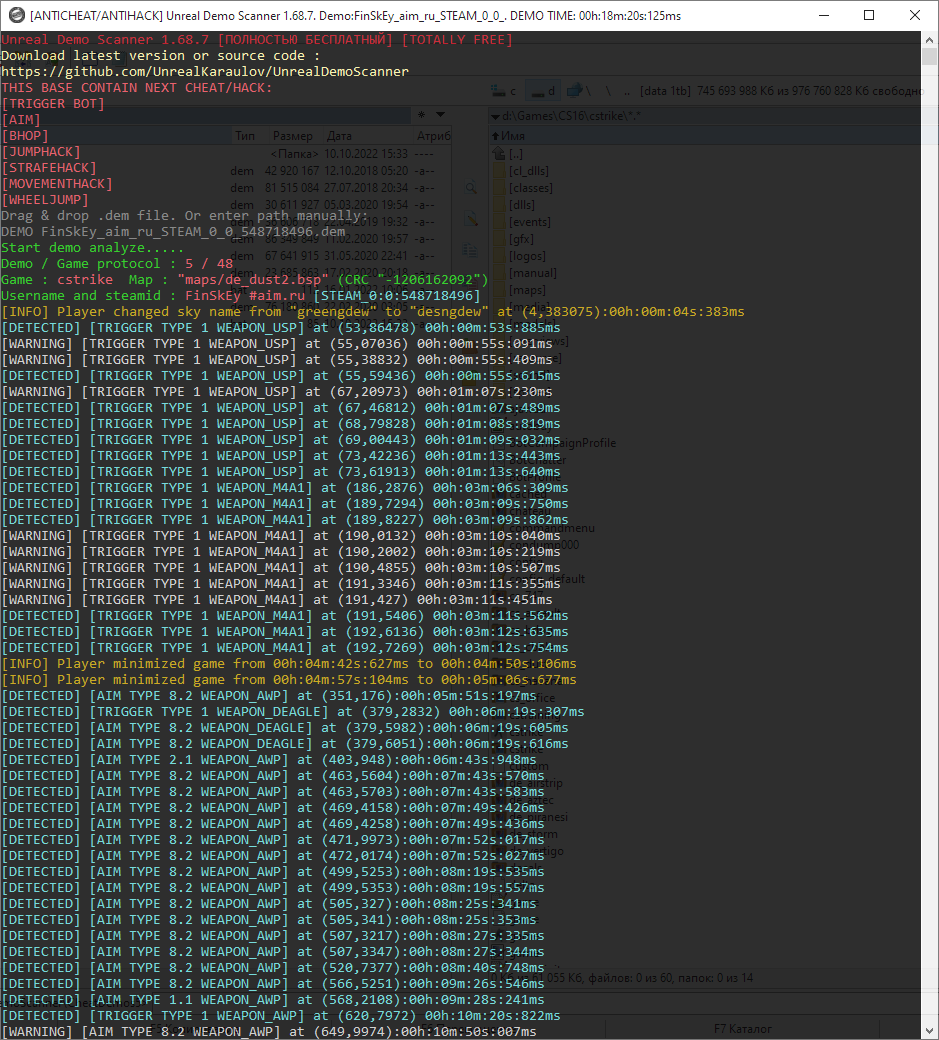
Task: Click the [AIM] cheat list line
Action: [21, 119]
